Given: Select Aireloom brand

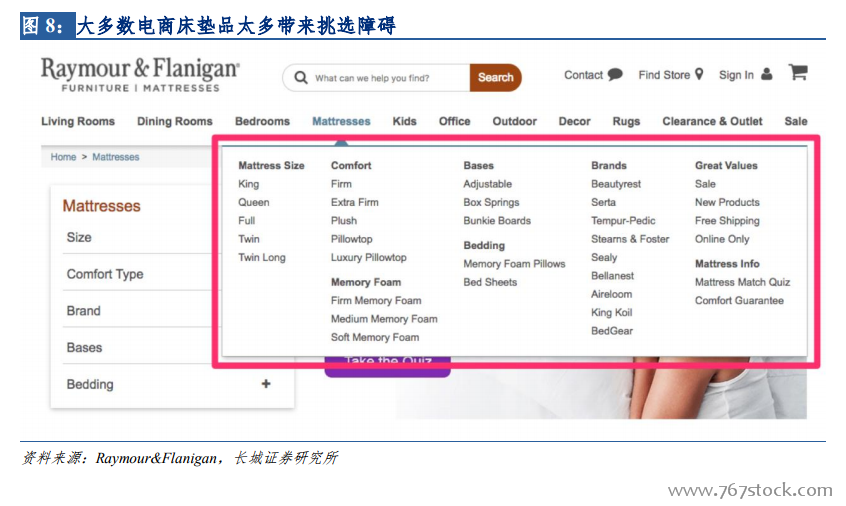Looking at the screenshot, I should [611, 294].
